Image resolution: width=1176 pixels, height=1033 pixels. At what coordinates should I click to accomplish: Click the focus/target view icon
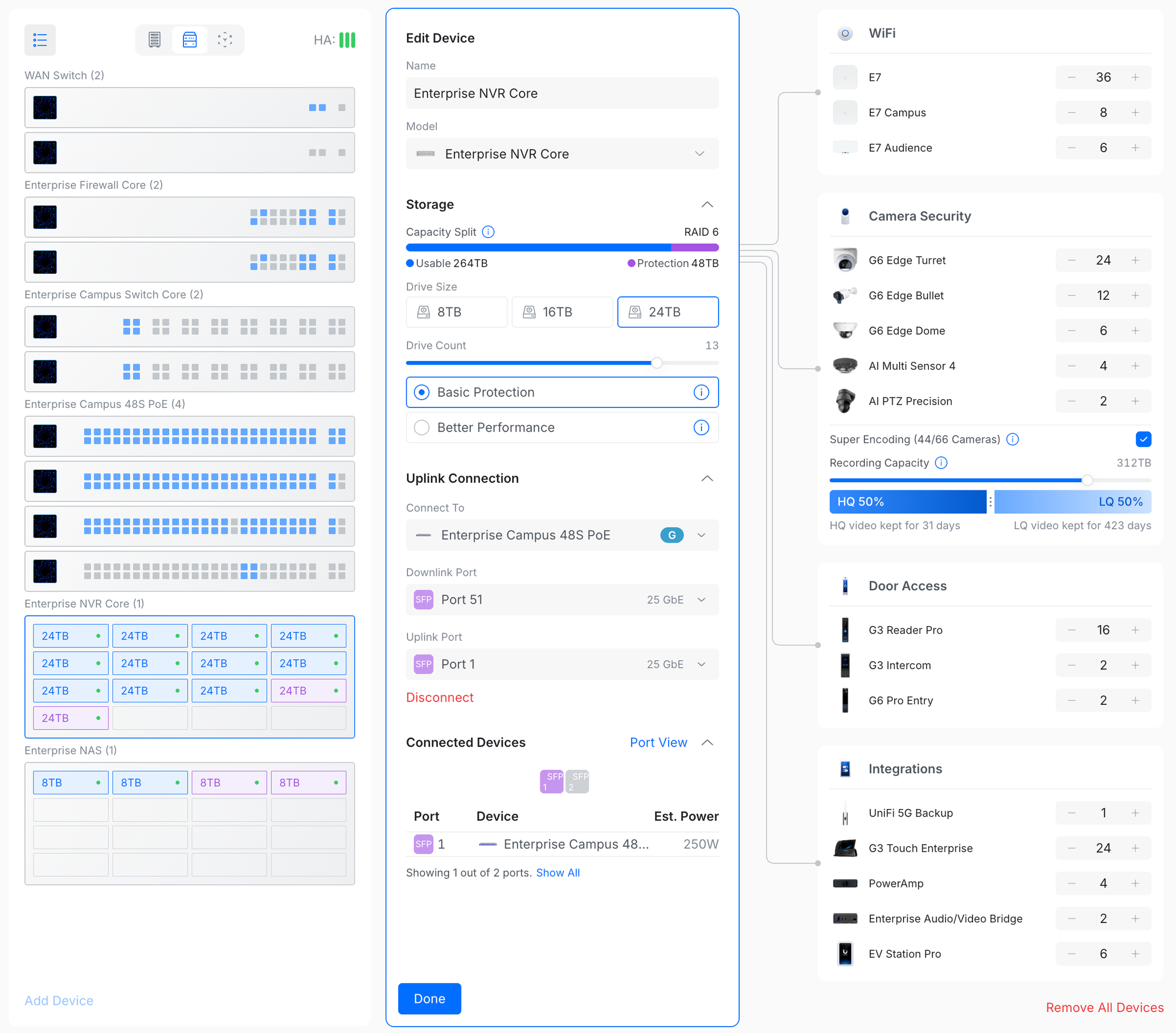[x=225, y=40]
